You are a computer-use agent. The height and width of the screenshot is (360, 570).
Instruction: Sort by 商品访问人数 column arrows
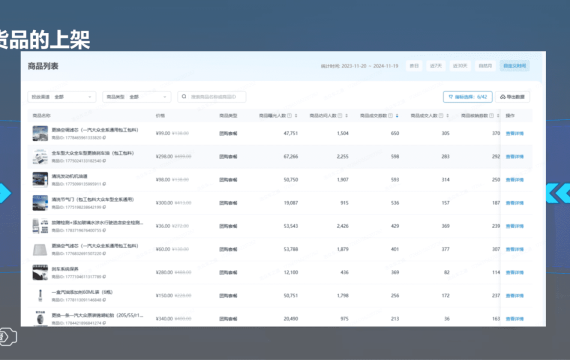pyautogui.click(x=346, y=116)
